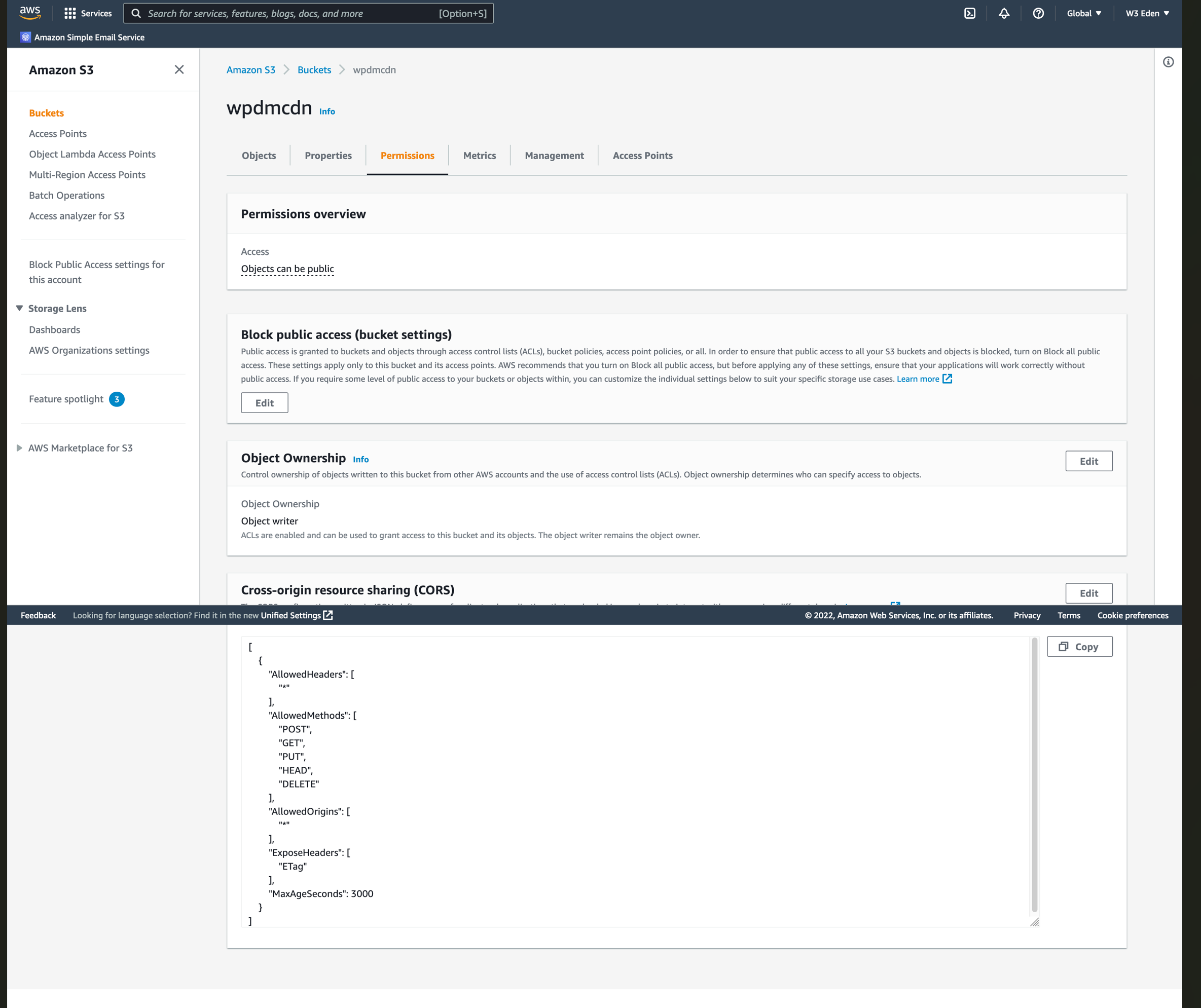1201x1008 pixels.
Task: Switch to the Objects tab
Action: tap(259, 156)
